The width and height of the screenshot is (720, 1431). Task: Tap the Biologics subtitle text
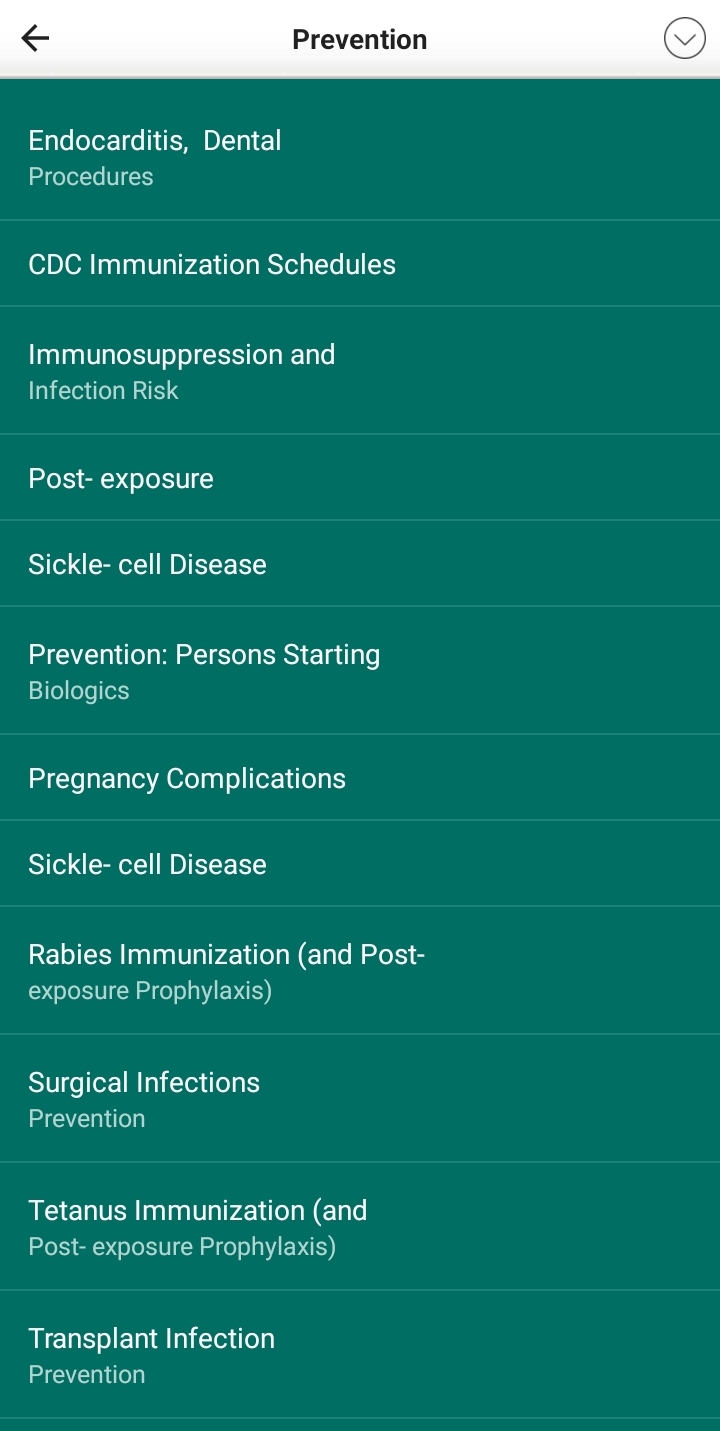79,691
